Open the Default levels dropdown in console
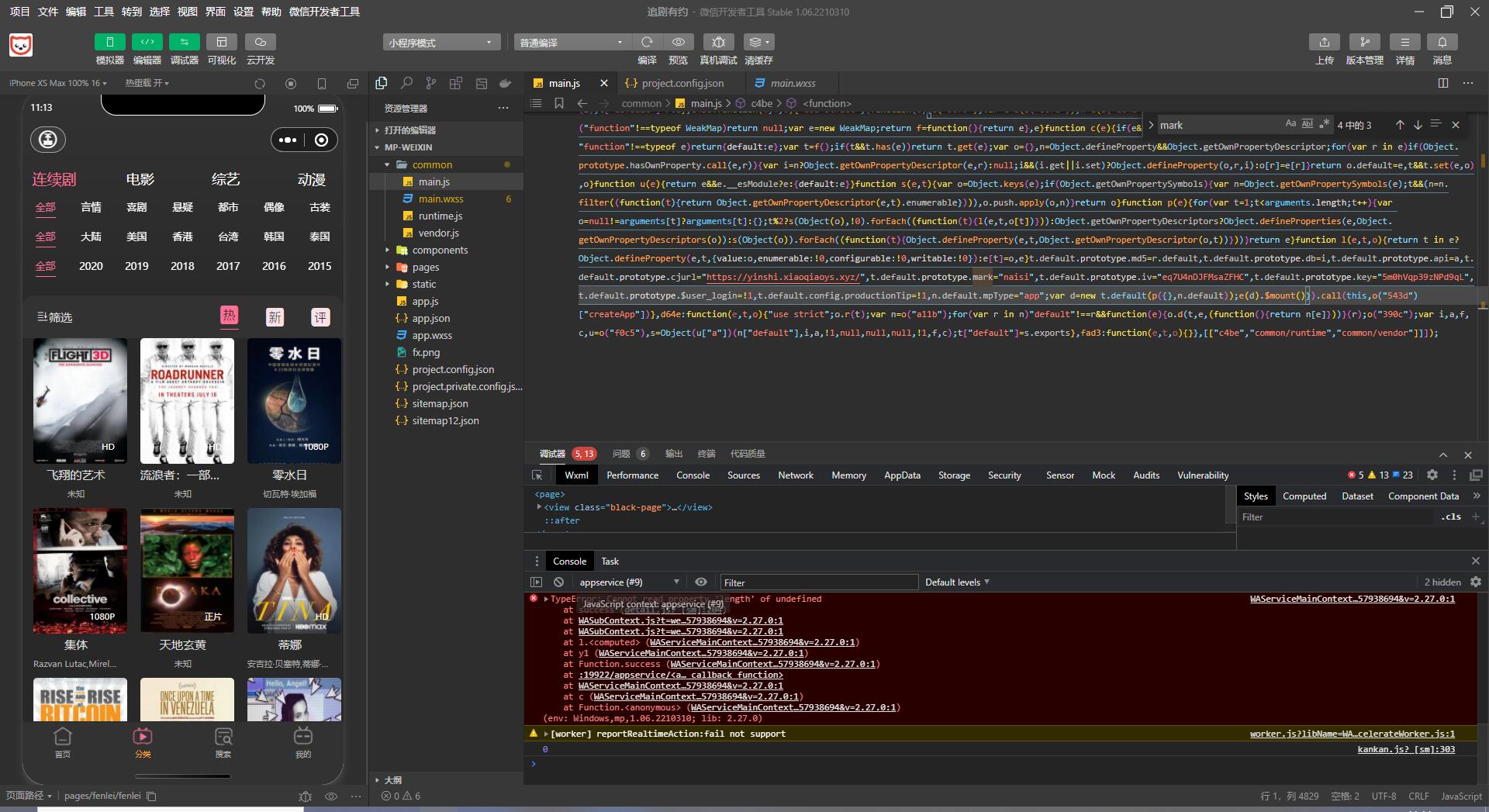 point(957,582)
